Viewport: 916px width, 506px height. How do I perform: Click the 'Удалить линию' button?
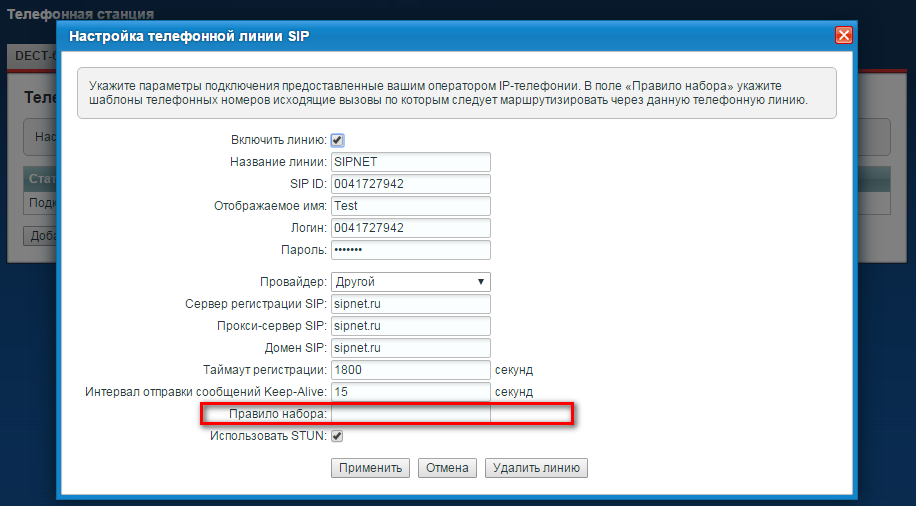[x=536, y=468]
